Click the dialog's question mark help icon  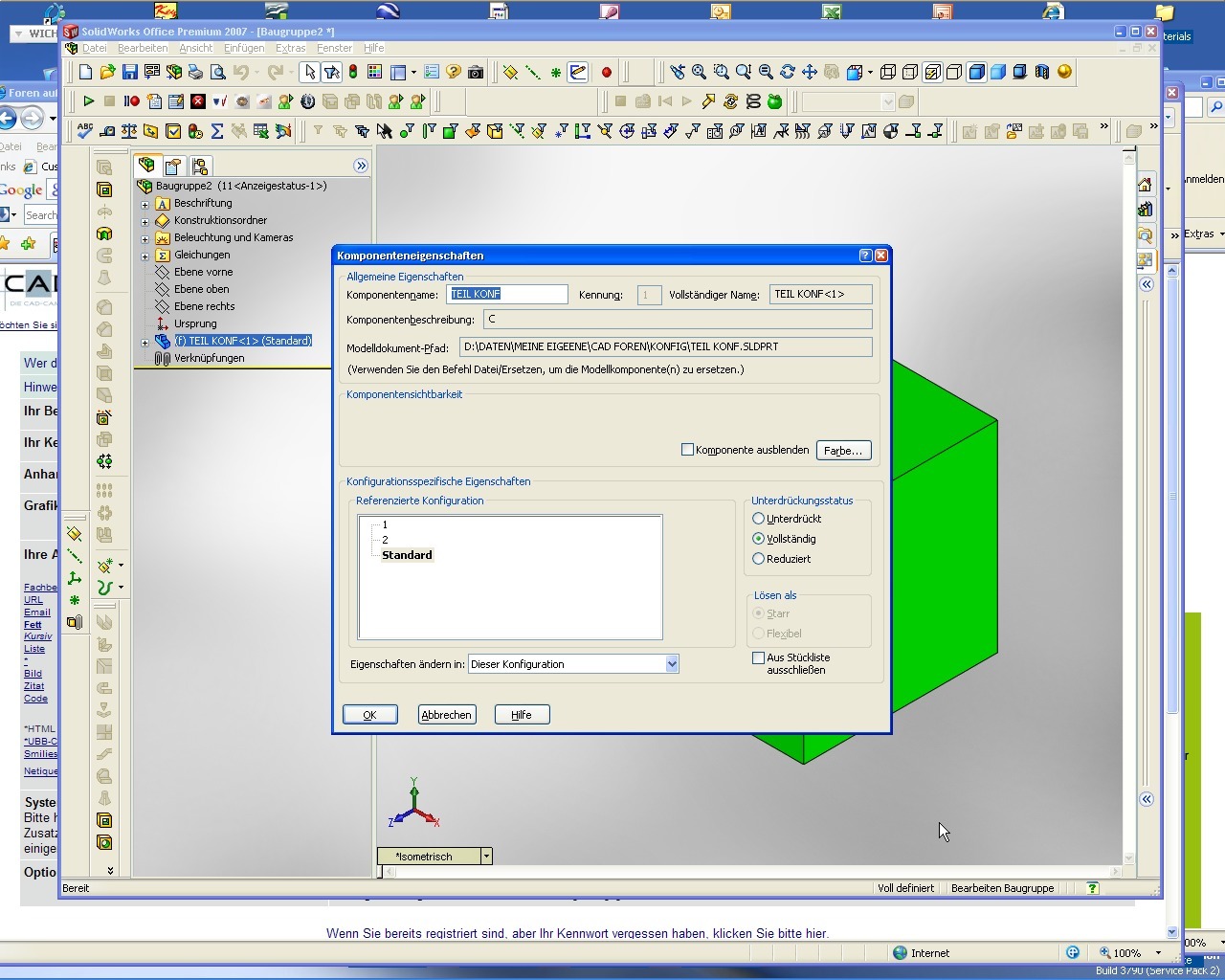pos(866,256)
